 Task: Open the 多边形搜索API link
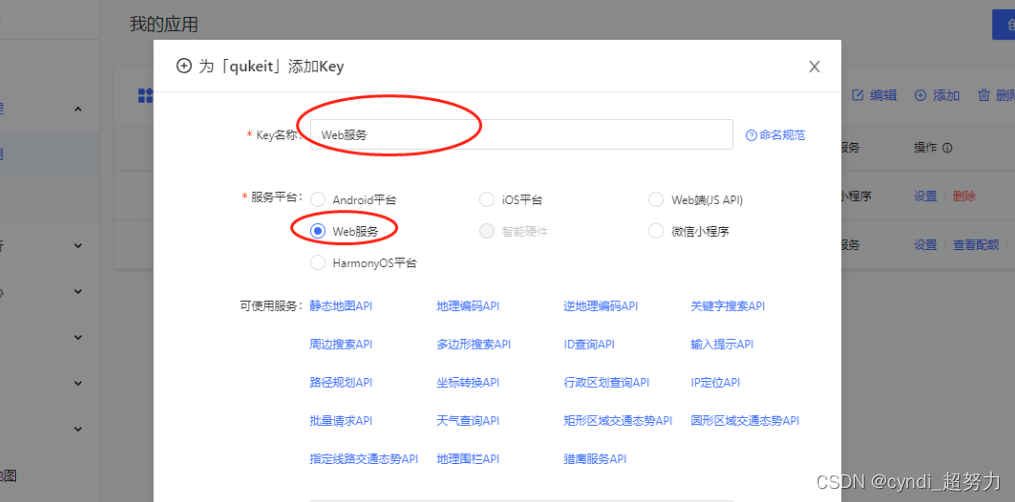click(474, 344)
